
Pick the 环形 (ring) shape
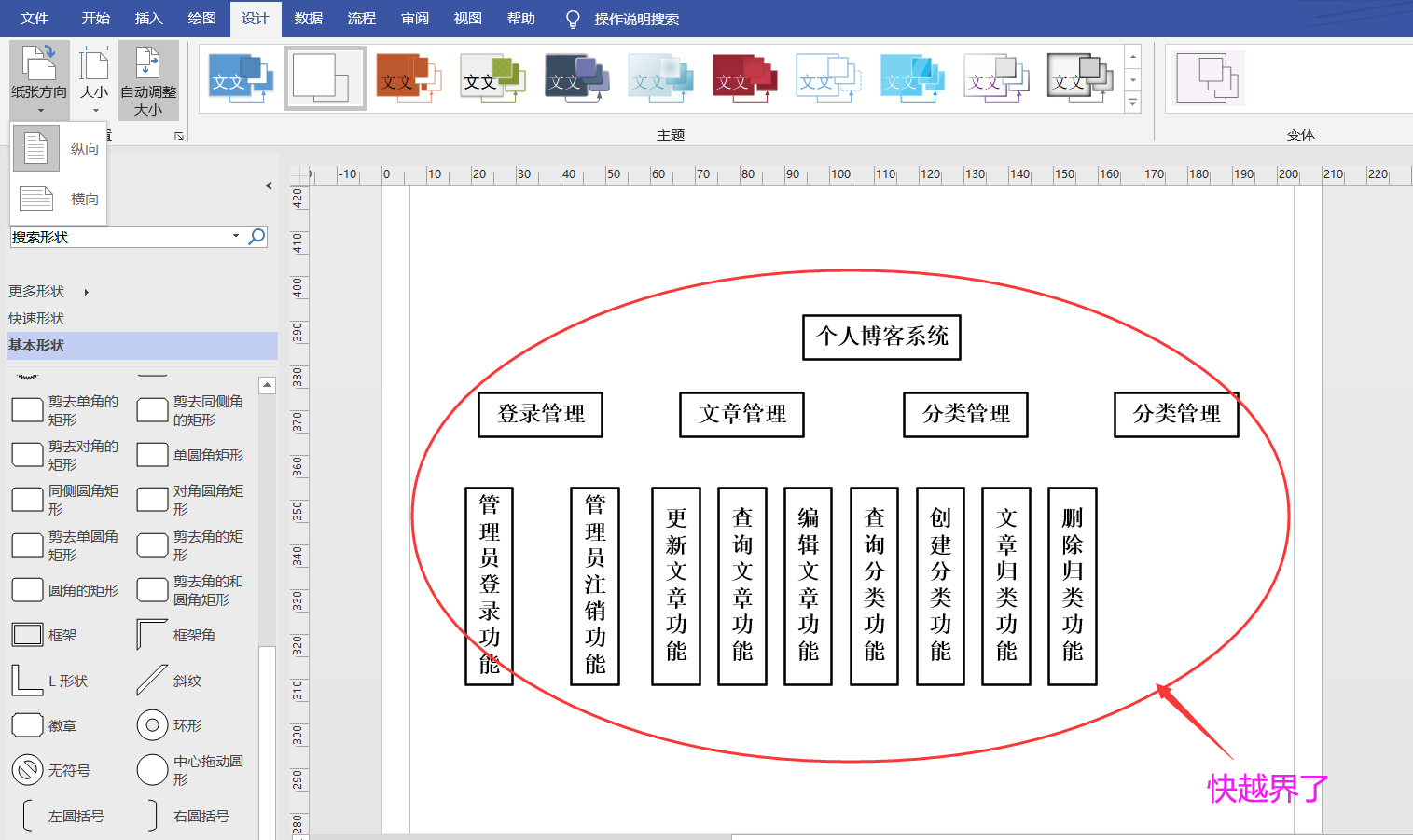point(152,724)
